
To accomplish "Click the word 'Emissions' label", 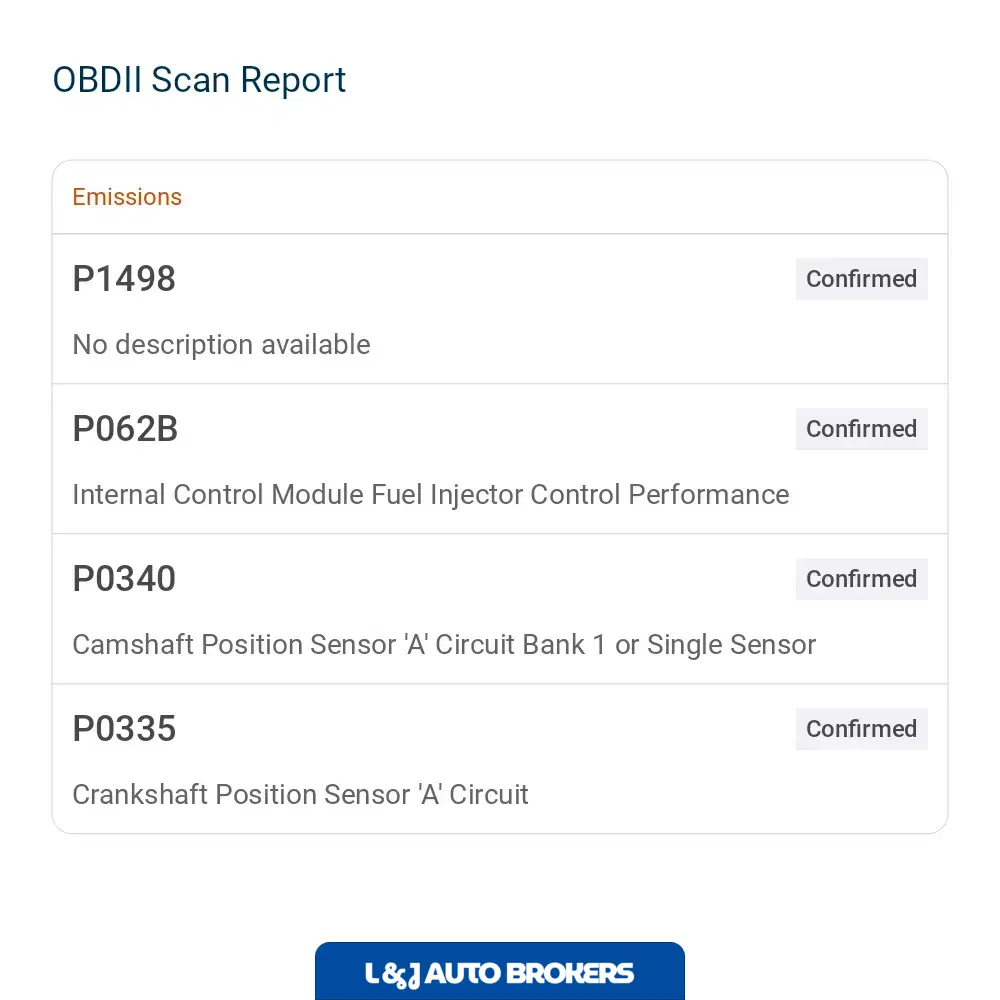I will pyautogui.click(x=127, y=197).
